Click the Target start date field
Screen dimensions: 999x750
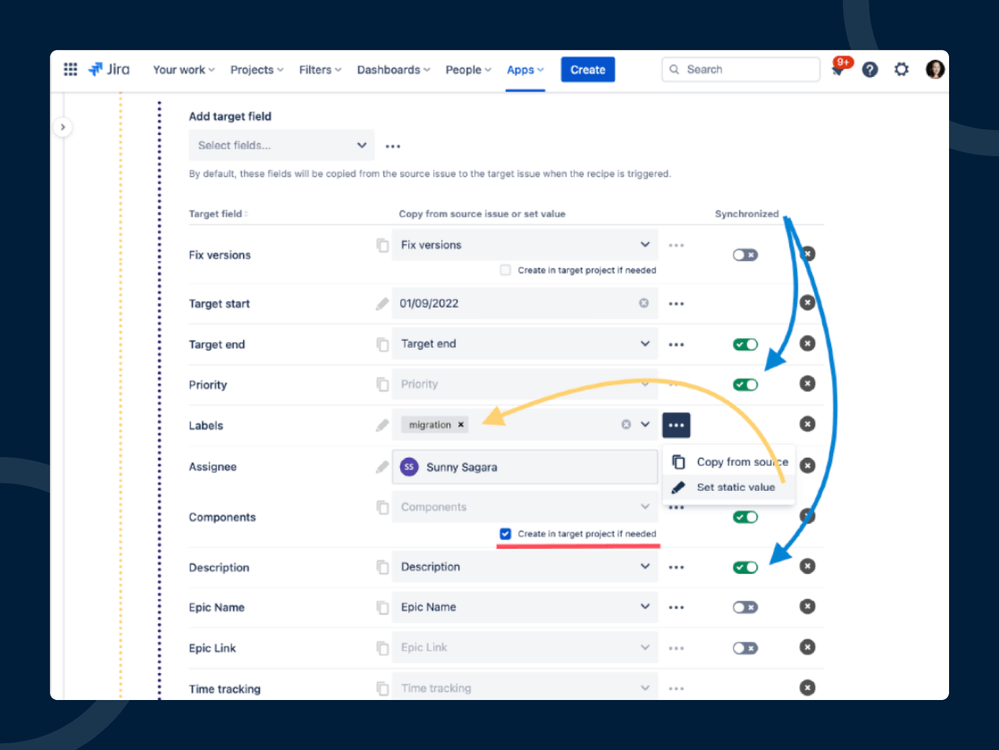point(524,303)
